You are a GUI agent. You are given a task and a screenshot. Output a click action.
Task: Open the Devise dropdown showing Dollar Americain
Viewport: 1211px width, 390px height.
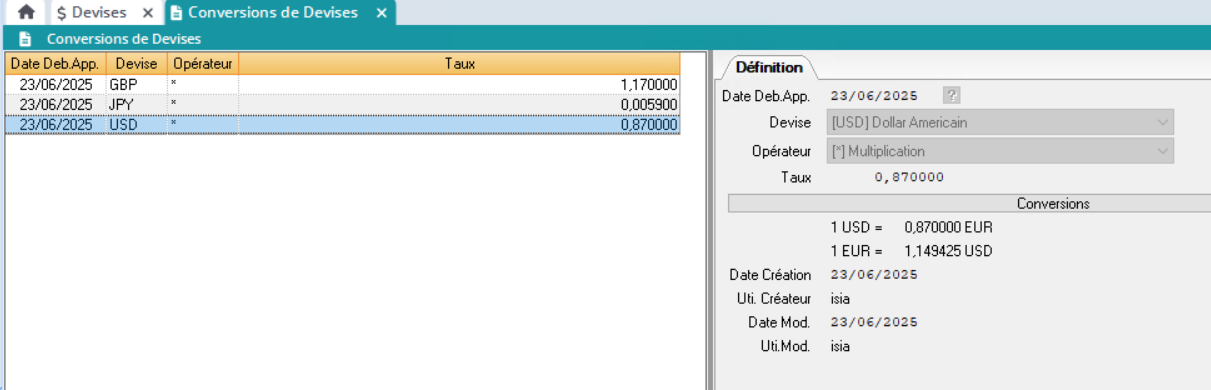point(1001,123)
